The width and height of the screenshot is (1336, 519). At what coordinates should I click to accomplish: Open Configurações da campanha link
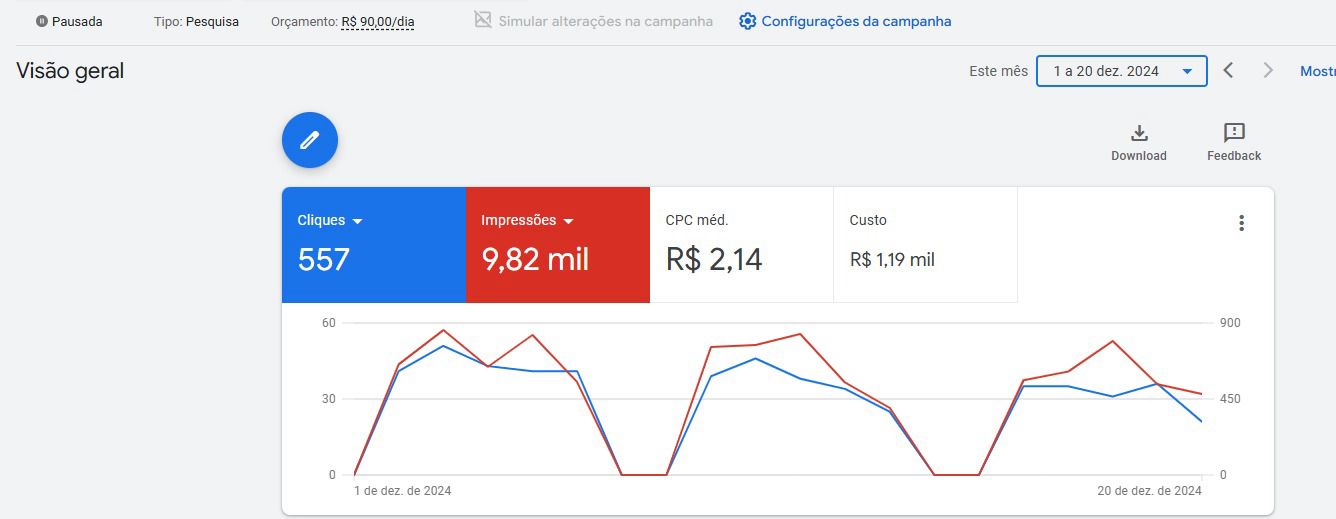coord(856,21)
